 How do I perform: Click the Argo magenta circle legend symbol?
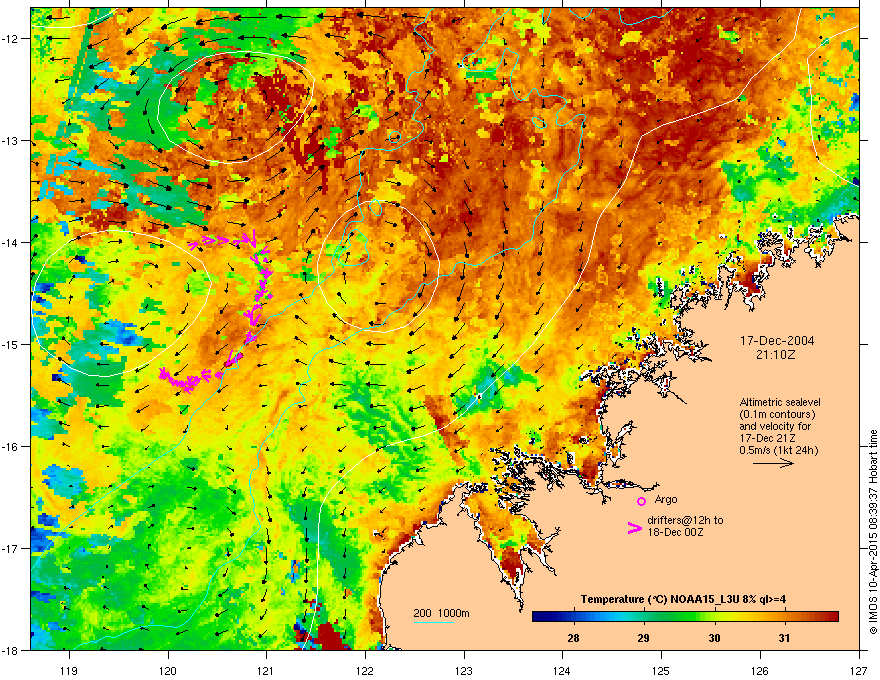coord(641,501)
